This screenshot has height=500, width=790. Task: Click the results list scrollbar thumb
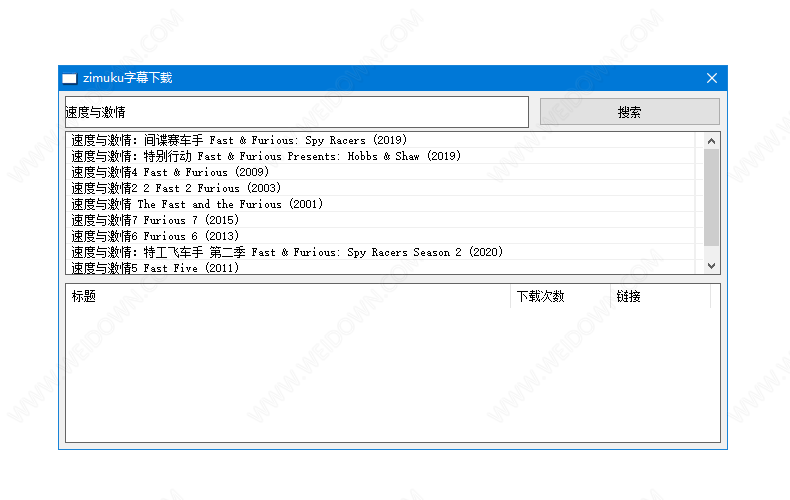click(x=711, y=197)
